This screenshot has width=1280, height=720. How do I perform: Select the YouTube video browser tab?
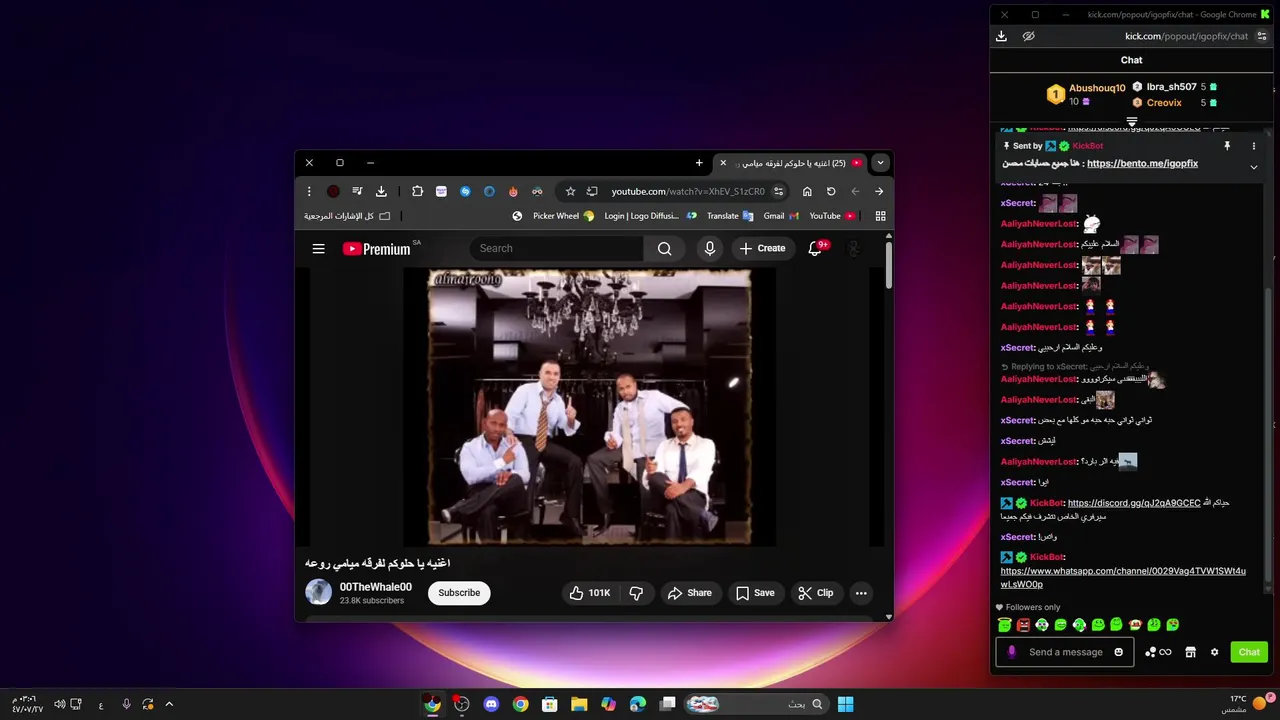(790, 163)
